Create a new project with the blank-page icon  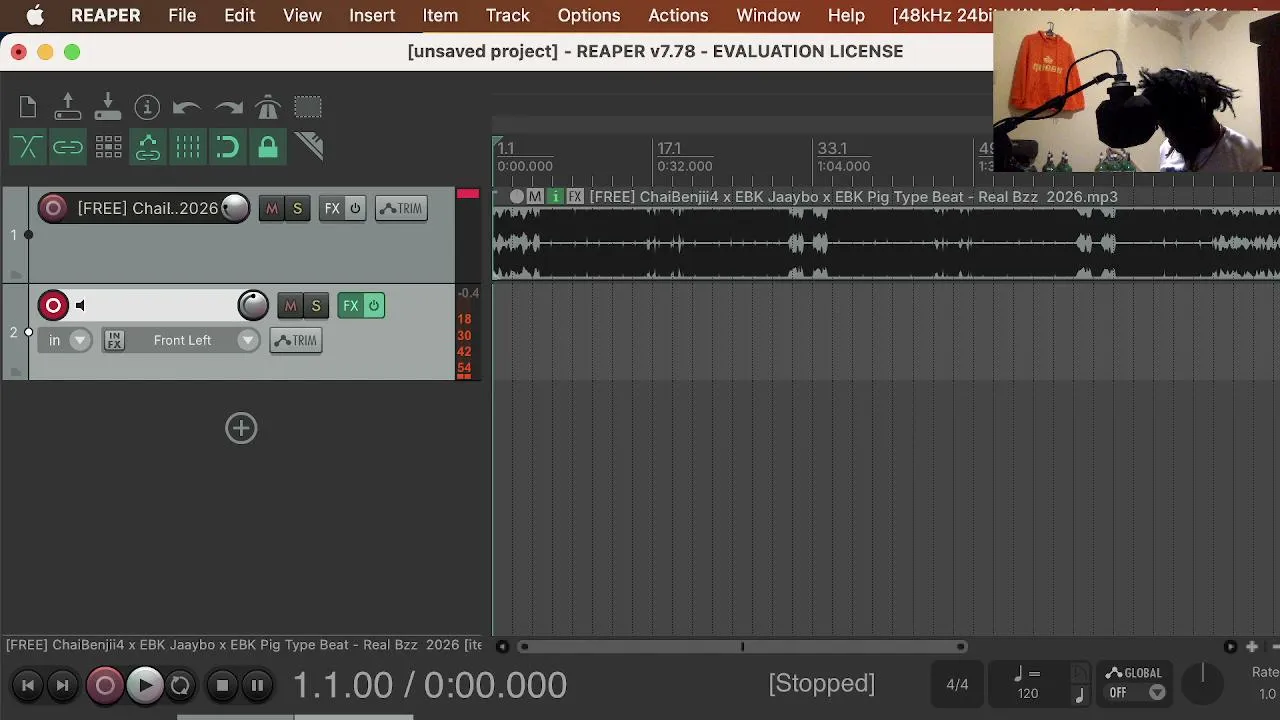(28, 107)
